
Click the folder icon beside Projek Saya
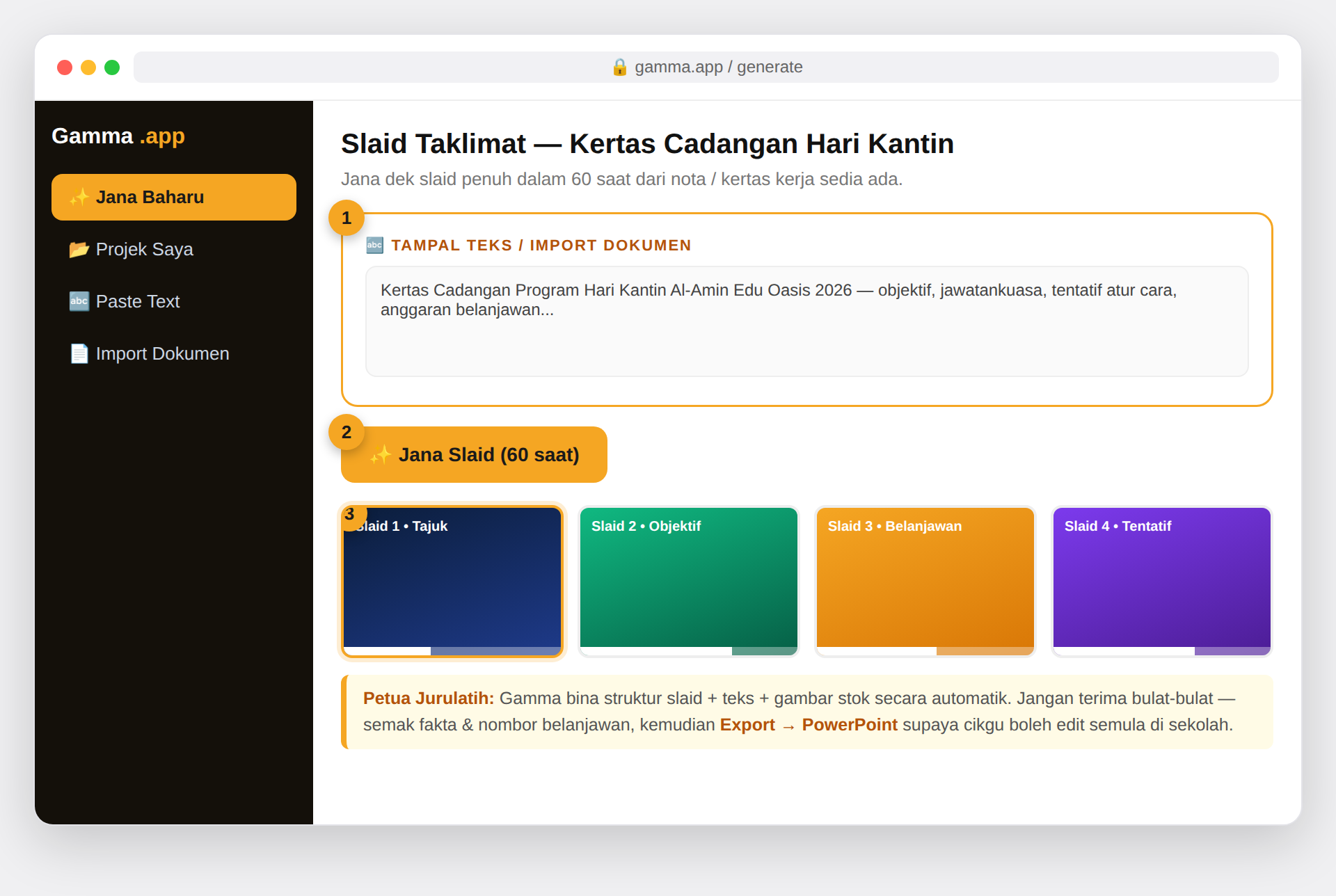[x=79, y=249]
